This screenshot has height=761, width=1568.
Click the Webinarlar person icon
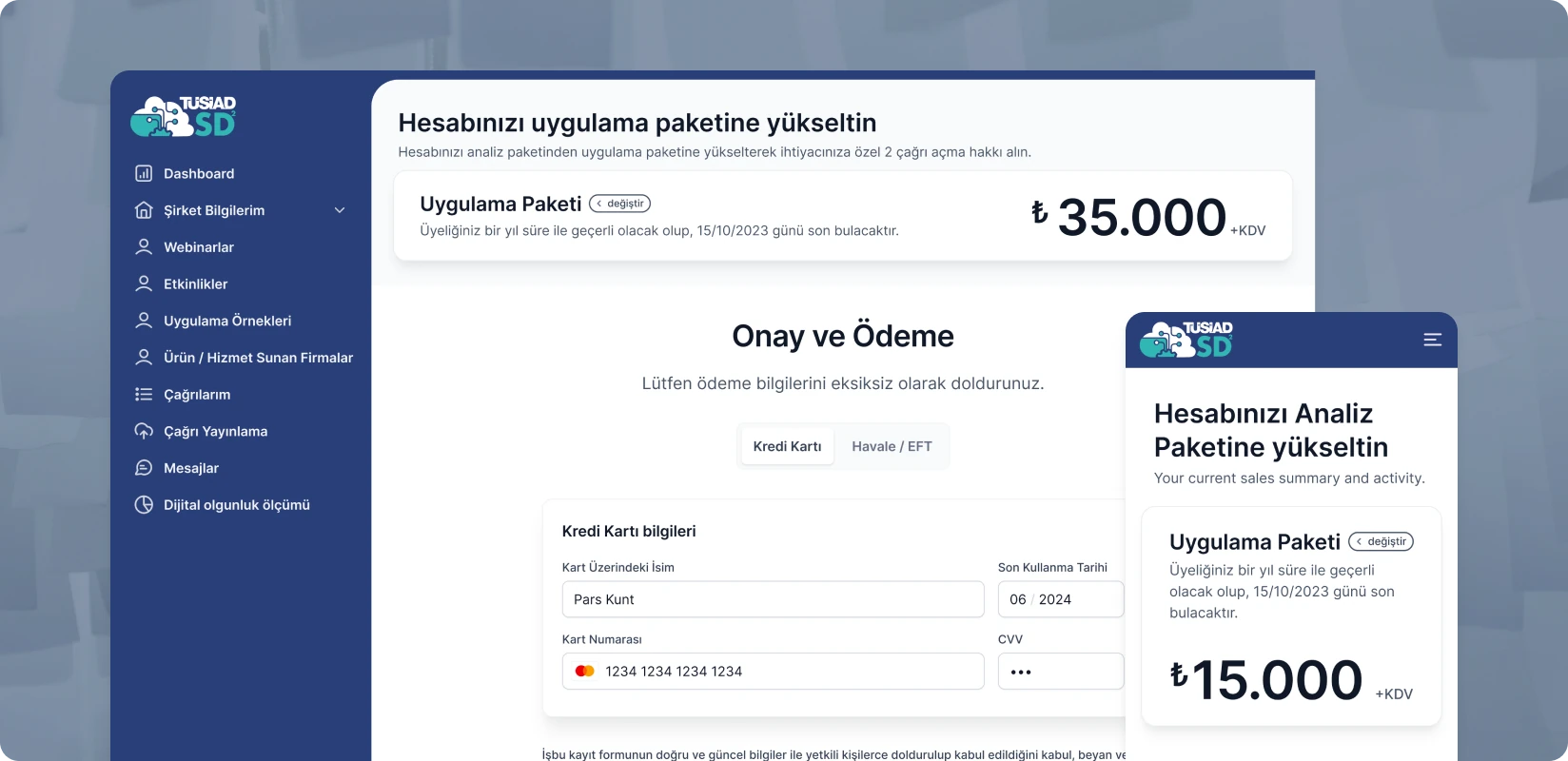pos(144,247)
